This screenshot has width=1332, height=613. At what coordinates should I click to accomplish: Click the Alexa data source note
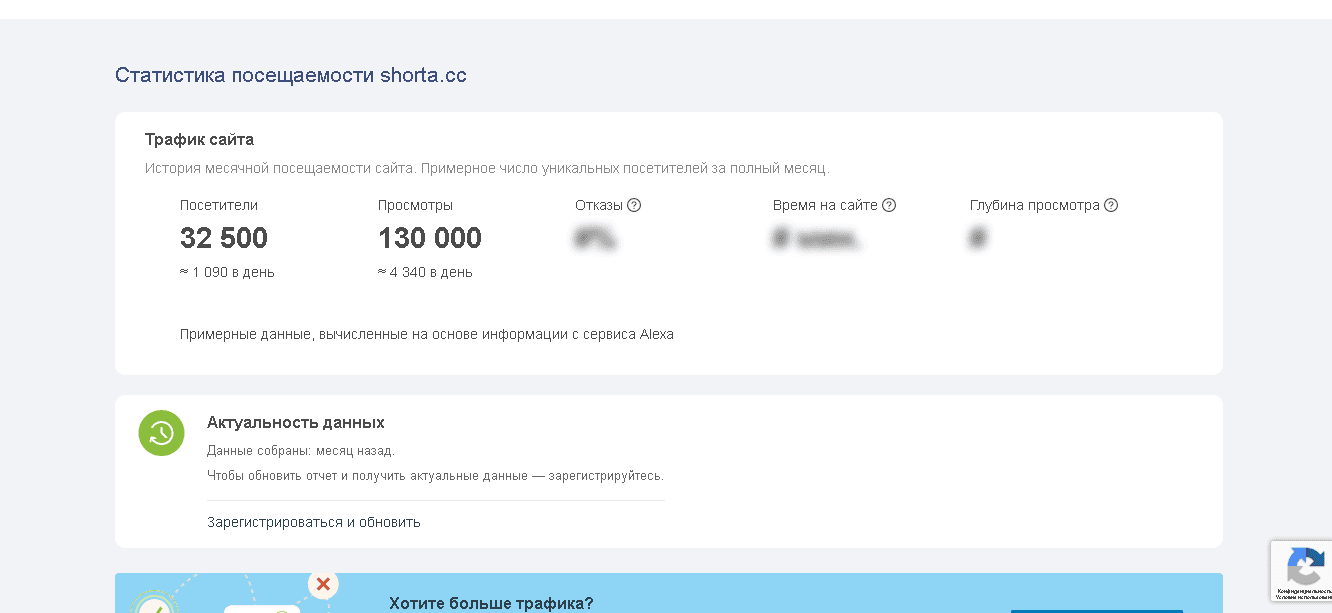426,334
